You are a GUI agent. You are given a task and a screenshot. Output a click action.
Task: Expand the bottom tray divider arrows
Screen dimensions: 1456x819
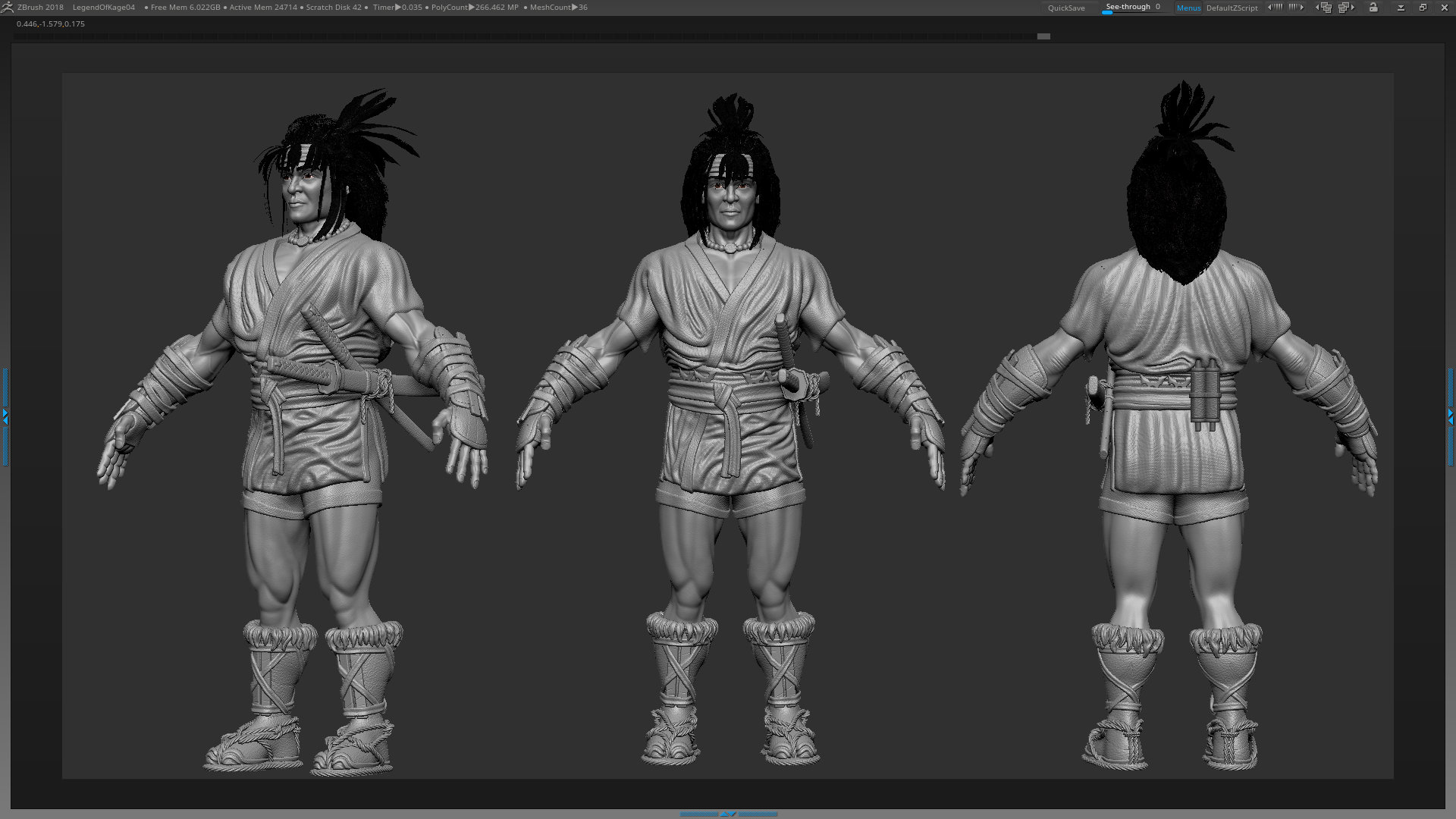pyautogui.click(x=728, y=814)
